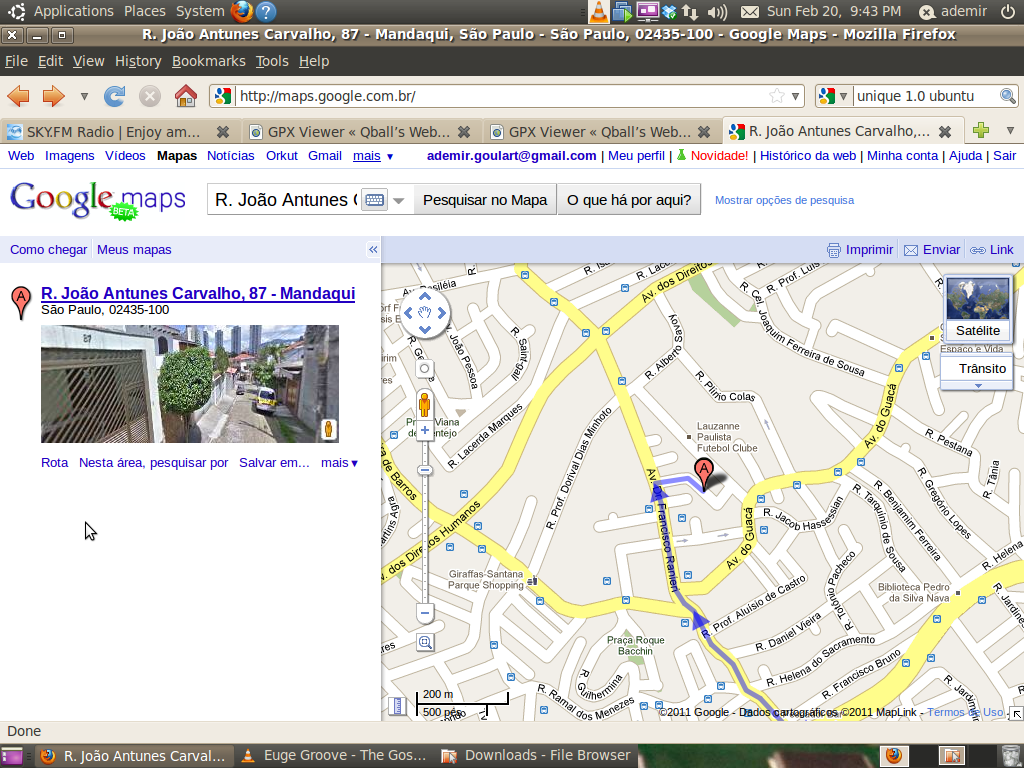The image size is (1024, 768).
Task: Click the on-screen keyboard icon in search box
Action: [x=375, y=200]
